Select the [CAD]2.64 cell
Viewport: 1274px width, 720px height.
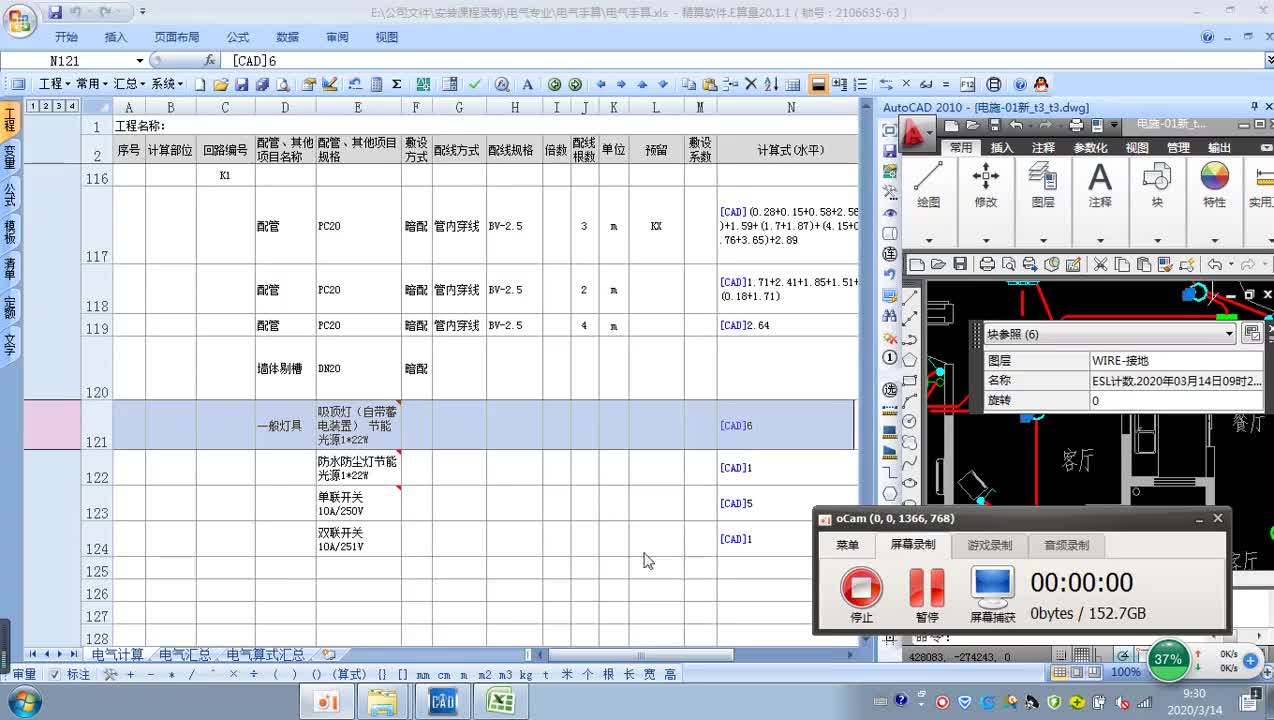(x=787, y=326)
